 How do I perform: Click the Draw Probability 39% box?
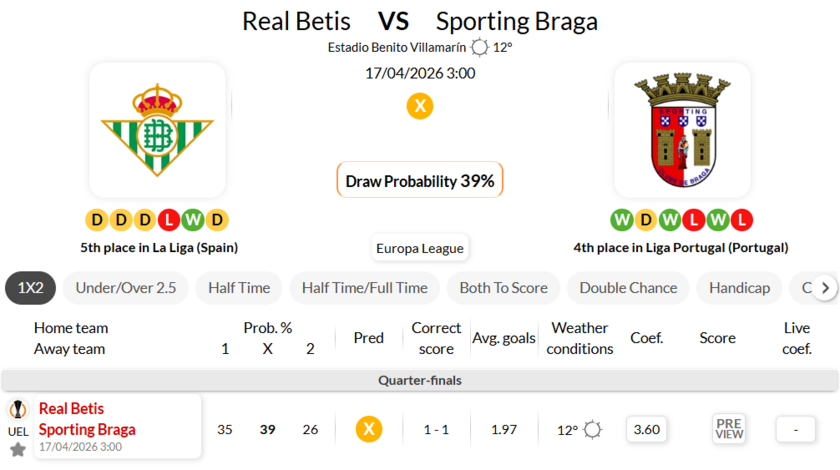pyautogui.click(x=420, y=181)
